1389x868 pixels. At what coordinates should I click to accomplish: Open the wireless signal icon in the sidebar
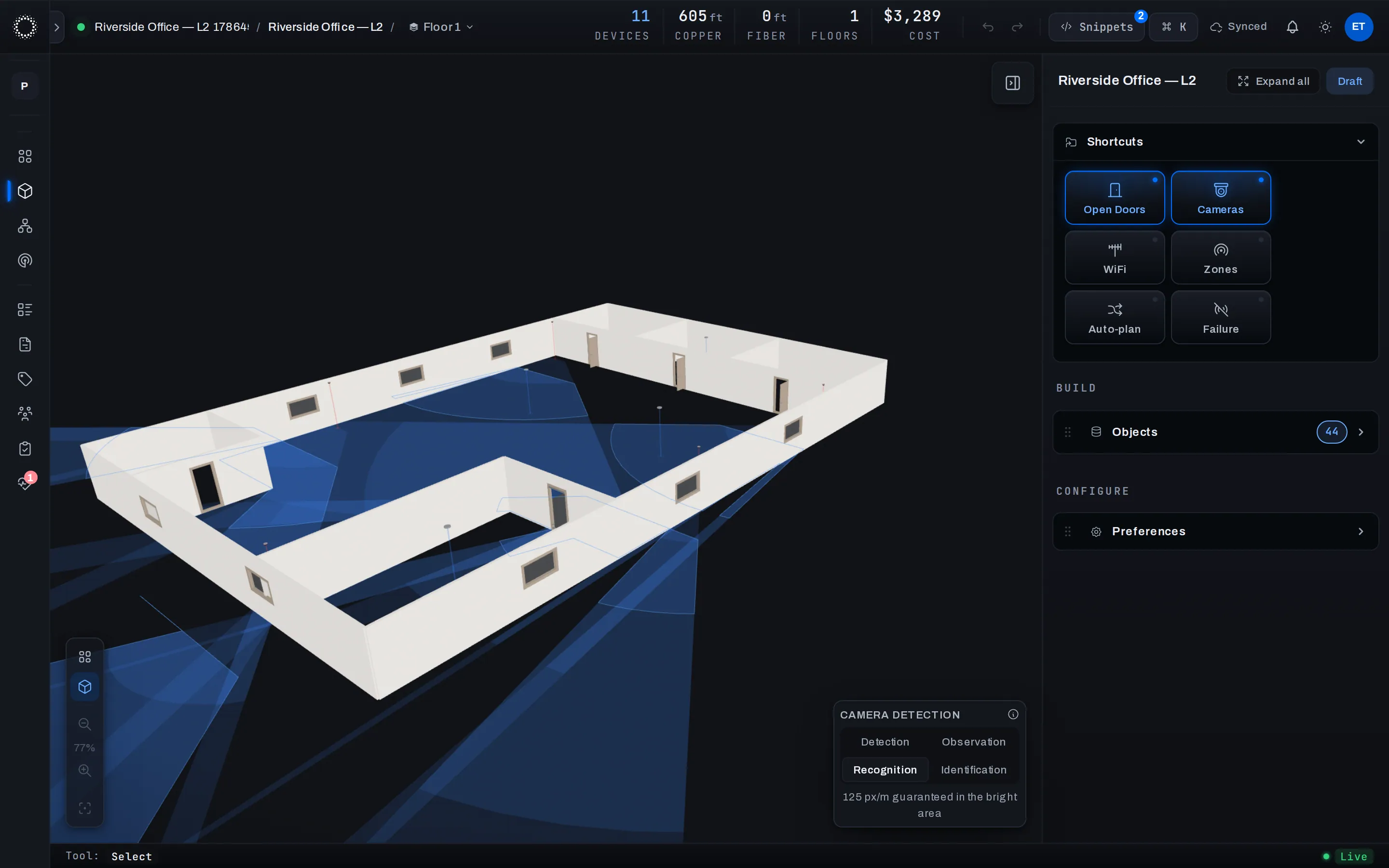pos(25,260)
